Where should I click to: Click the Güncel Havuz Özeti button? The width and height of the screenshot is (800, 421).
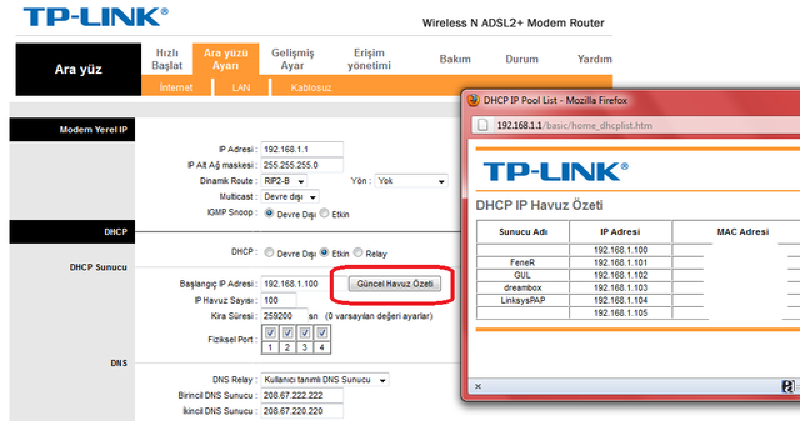[395, 284]
